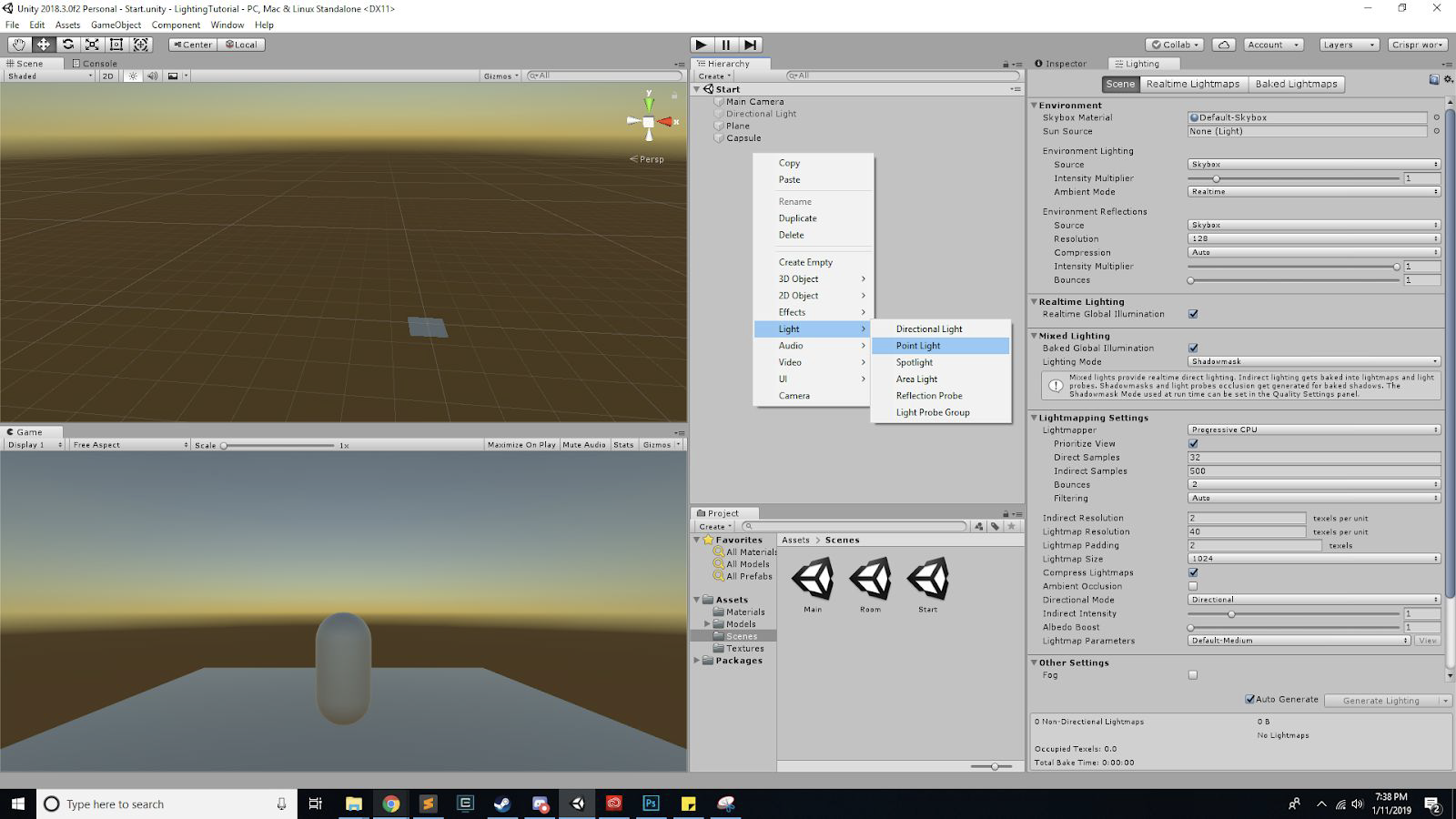
Task: Choose Point Light from submenu
Action: tap(941, 346)
